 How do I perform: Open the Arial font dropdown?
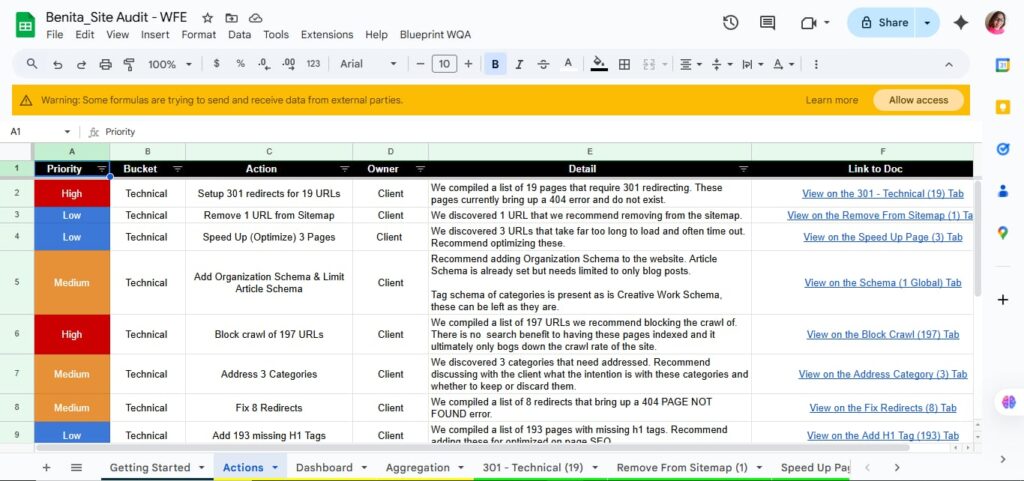pos(367,64)
